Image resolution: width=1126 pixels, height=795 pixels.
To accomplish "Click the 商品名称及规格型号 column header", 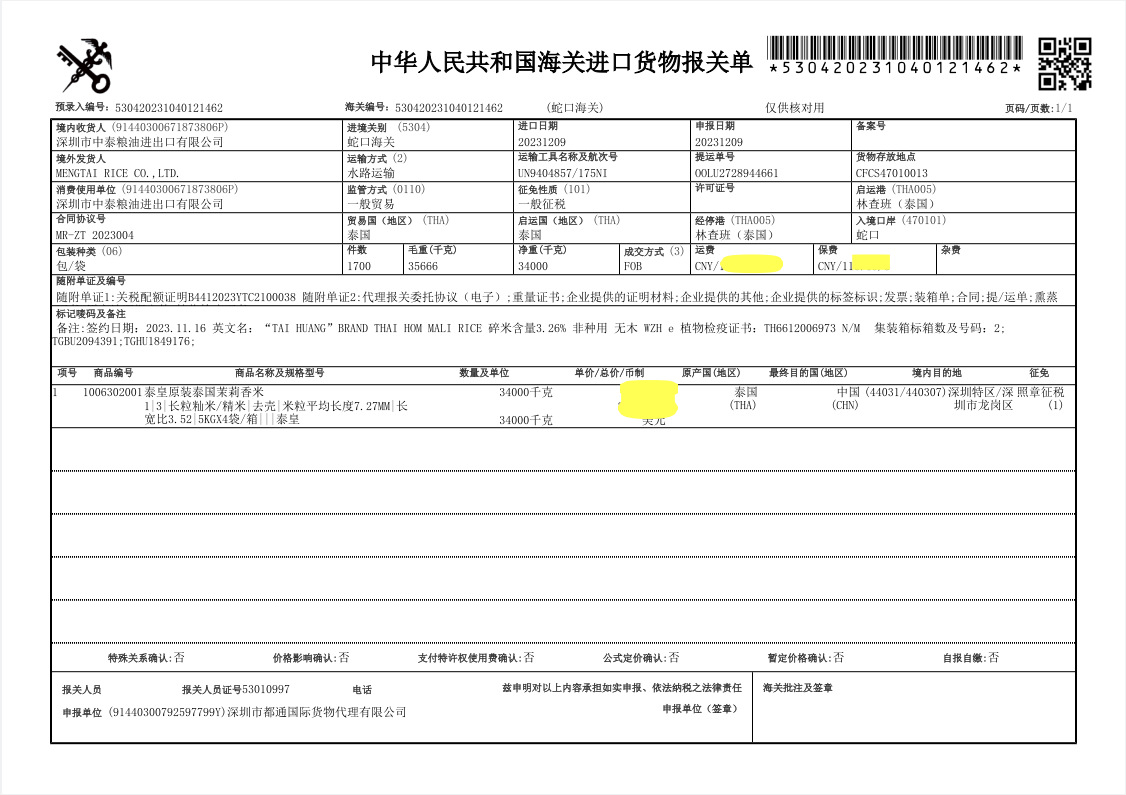I will 279,373.
